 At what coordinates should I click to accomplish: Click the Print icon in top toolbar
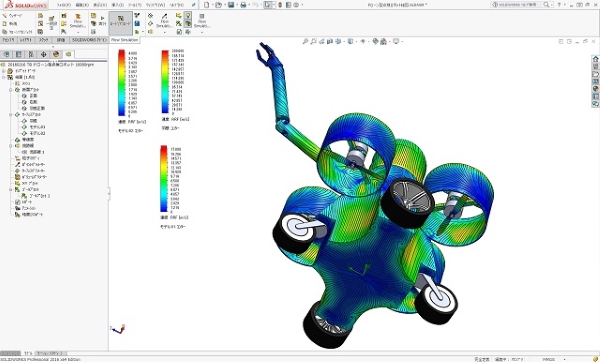tap(243, 5)
